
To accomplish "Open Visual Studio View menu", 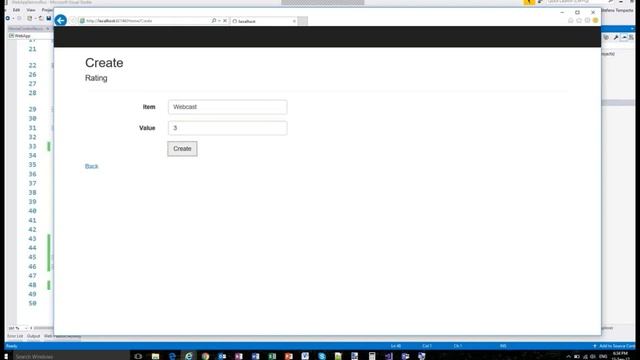I will pyautogui.click(x=31, y=10).
